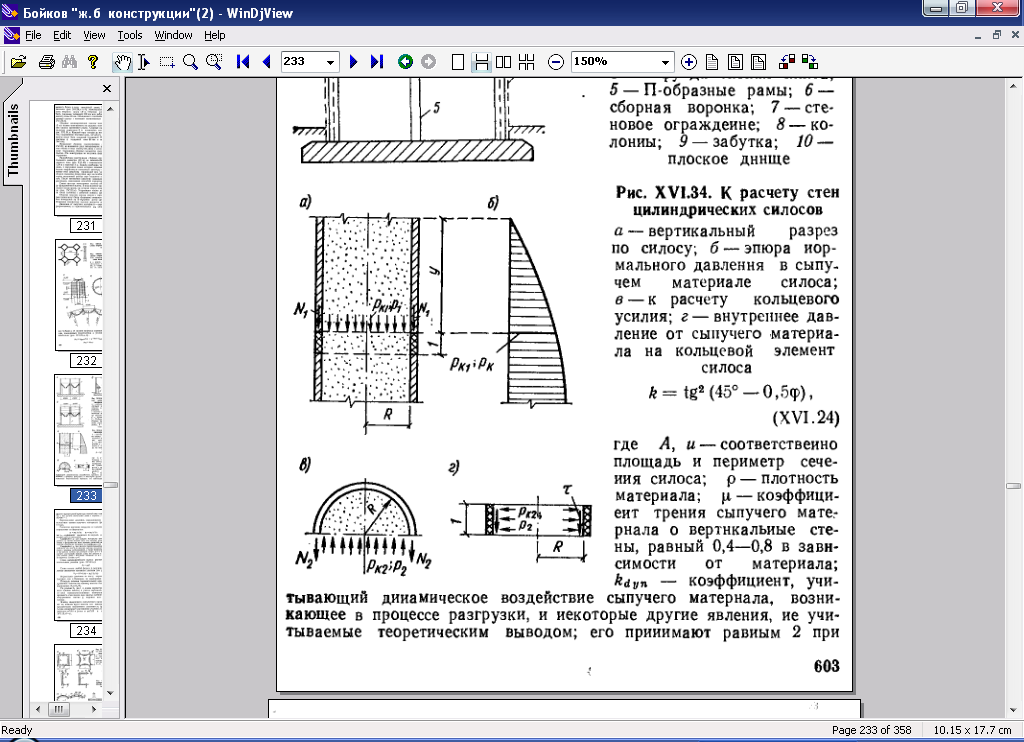Go to the first page
The image size is (1024, 742).
coord(243,62)
